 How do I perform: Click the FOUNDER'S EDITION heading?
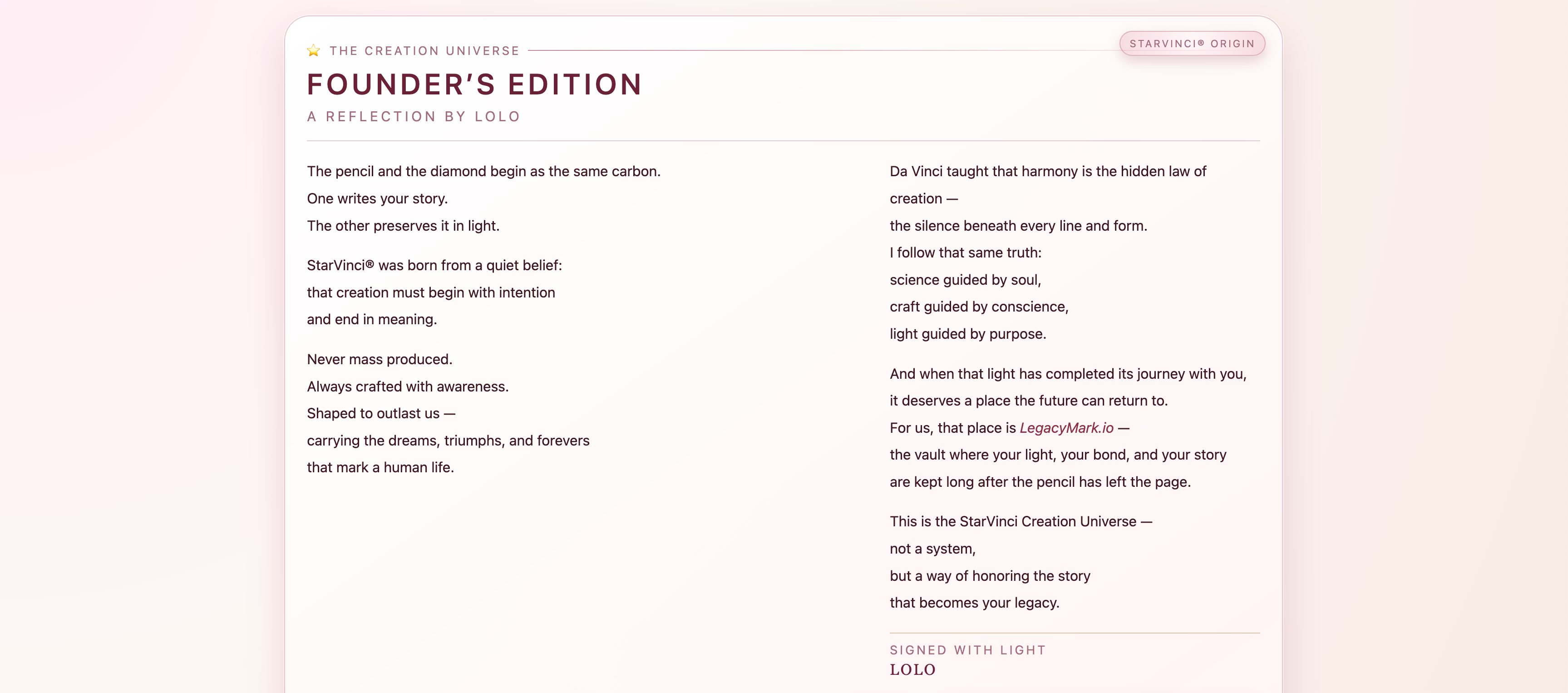click(x=474, y=84)
